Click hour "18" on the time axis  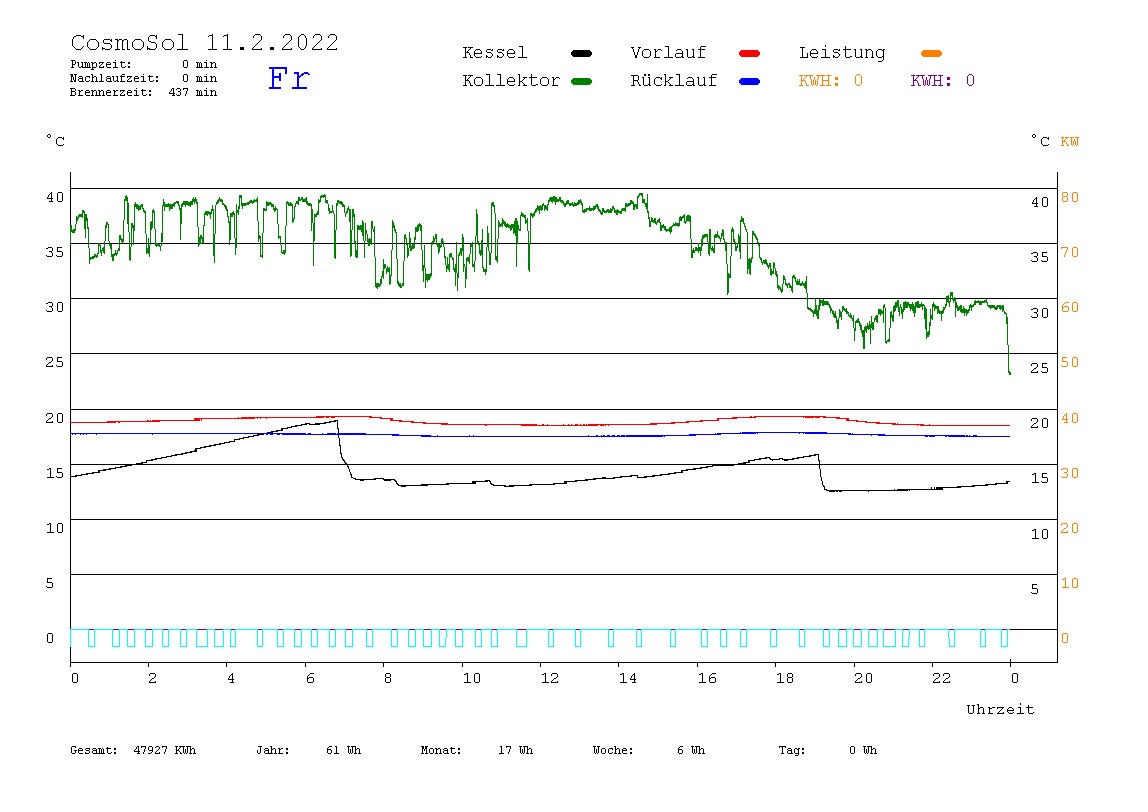(x=785, y=679)
